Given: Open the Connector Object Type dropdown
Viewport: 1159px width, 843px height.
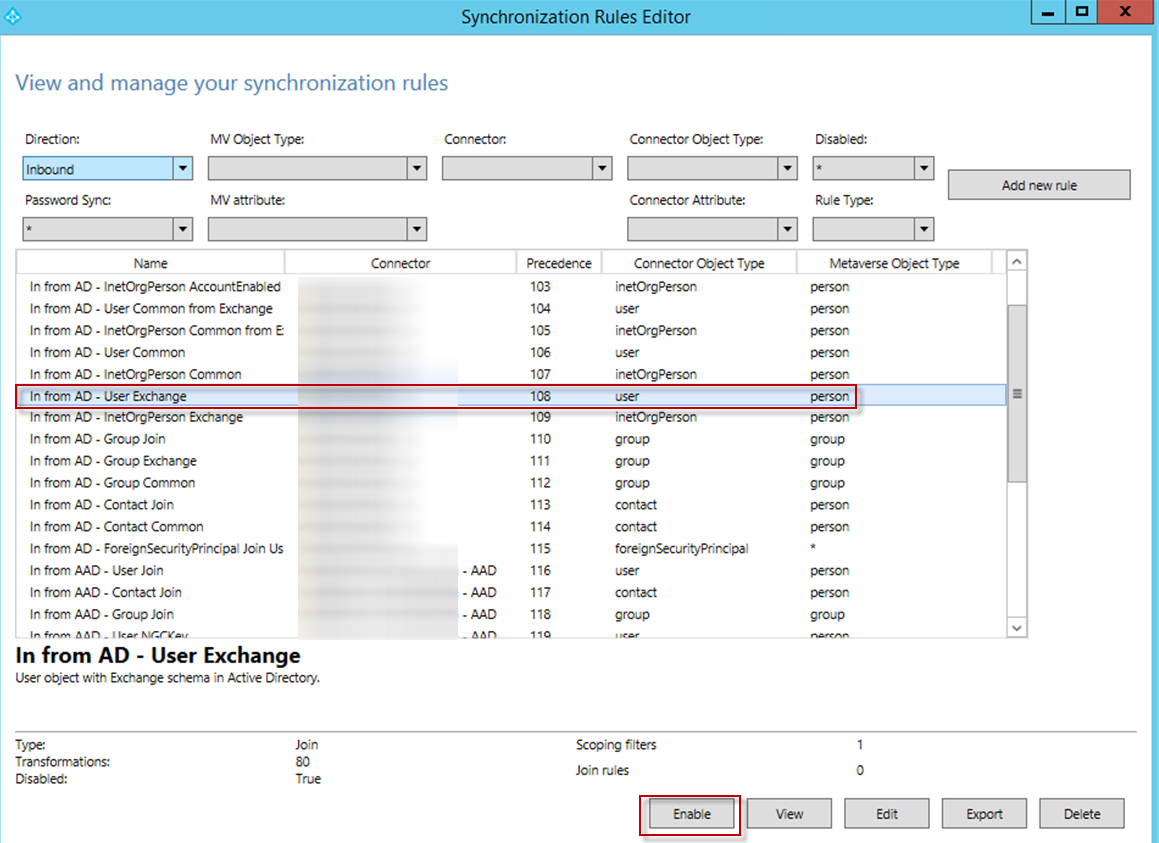Looking at the screenshot, I should [788, 168].
